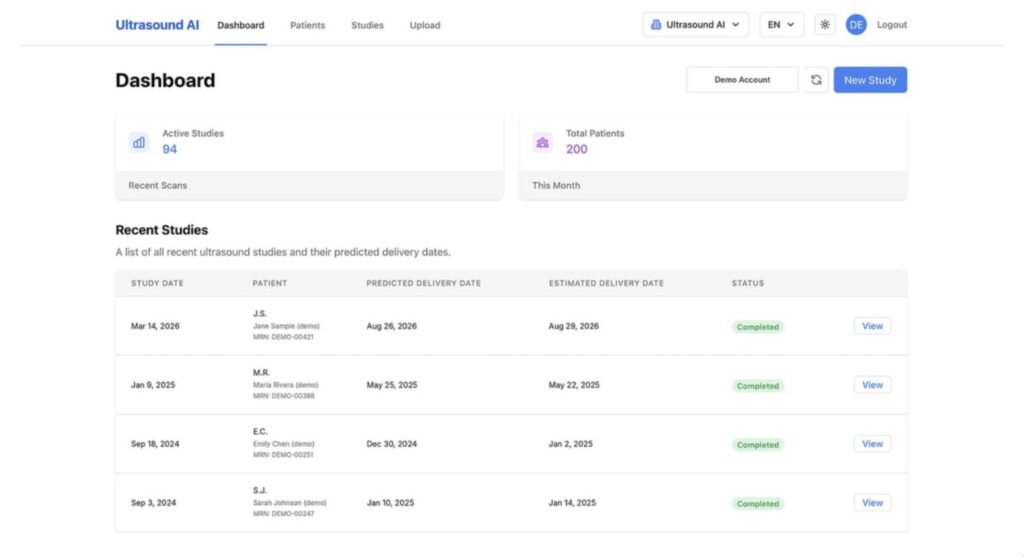Click predicted date Jan 10, 2025
This screenshot has width=1024, height=557.
[390, 503]
